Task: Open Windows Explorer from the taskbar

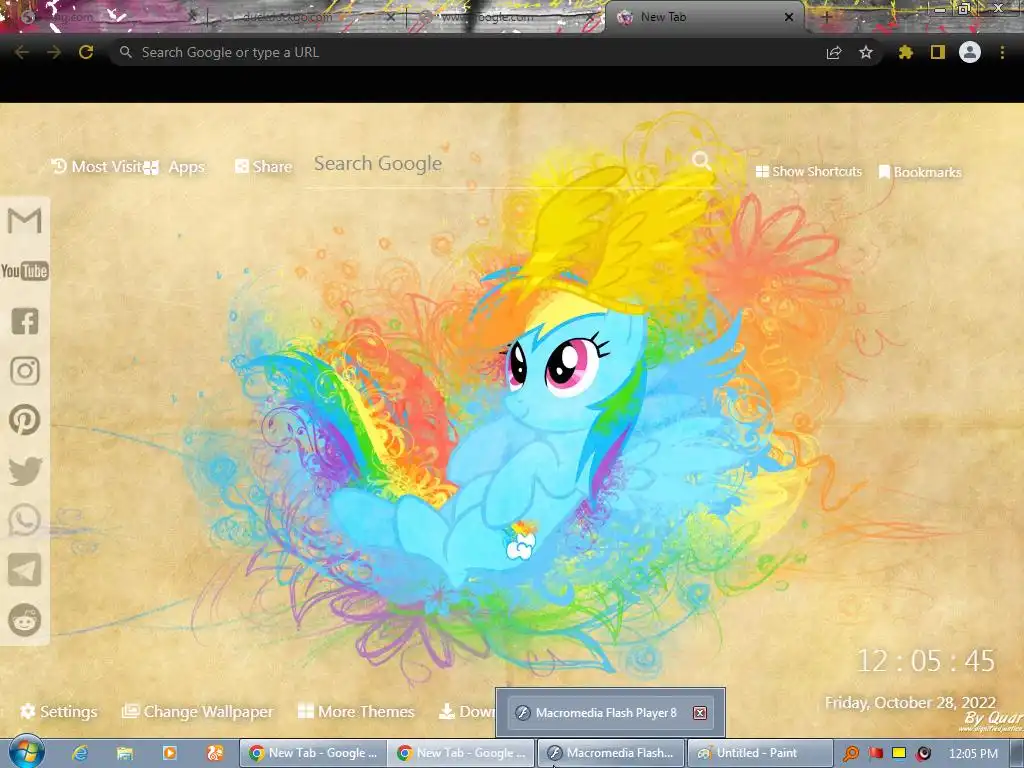Action: coord(125,753)
